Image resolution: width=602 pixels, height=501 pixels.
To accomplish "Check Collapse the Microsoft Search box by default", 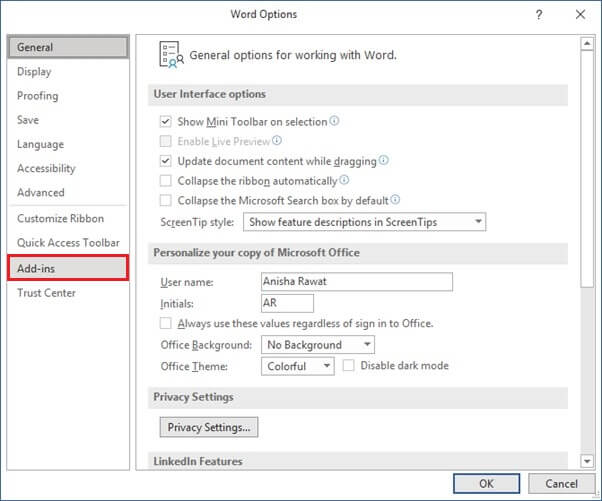I will coord(165,200).
